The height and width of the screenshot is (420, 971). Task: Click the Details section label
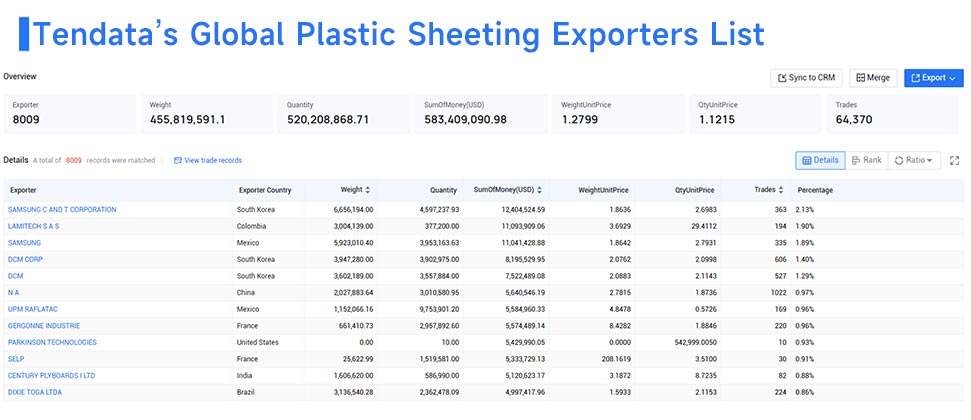[x=15, y=160]
